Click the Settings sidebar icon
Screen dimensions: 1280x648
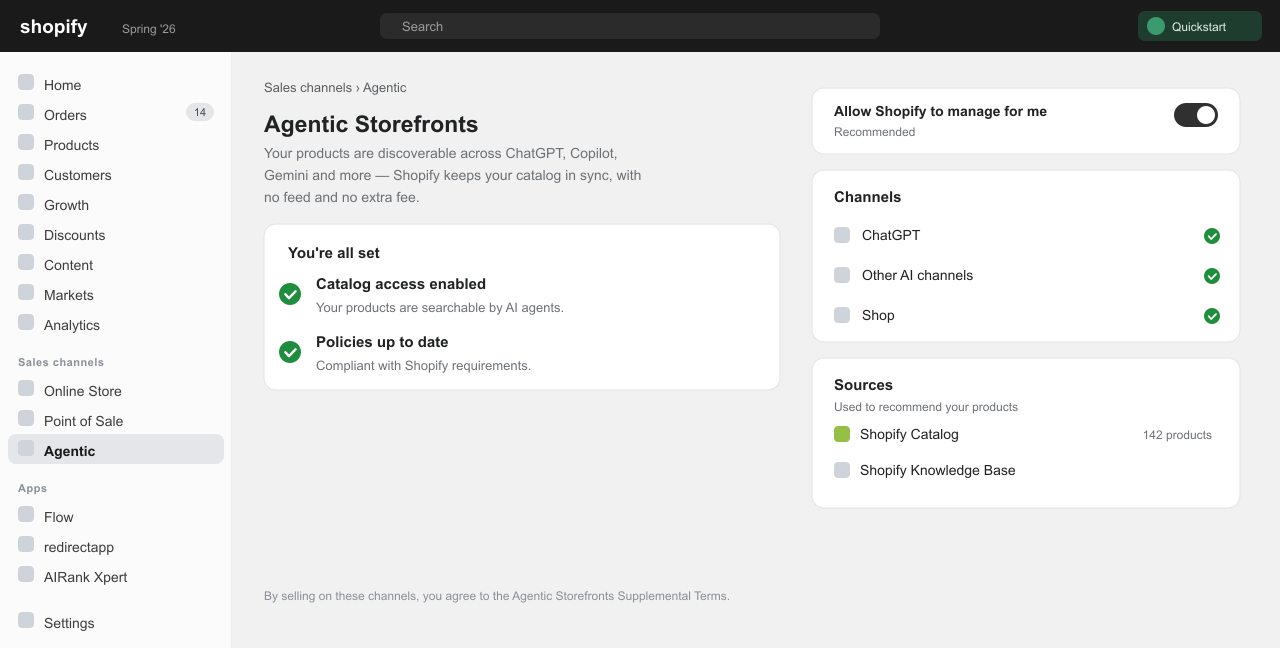tap(26, 620)
